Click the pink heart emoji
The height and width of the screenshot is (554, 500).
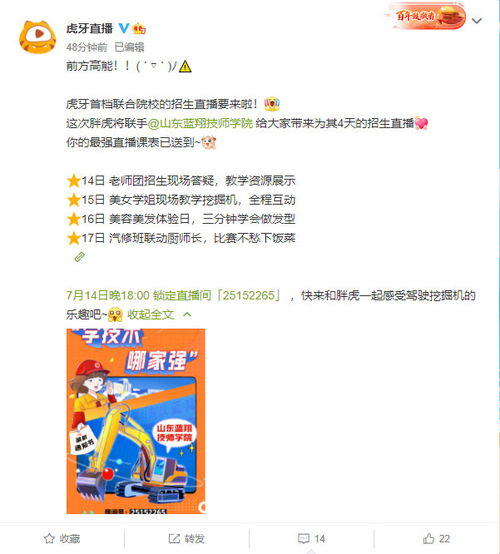421,123
